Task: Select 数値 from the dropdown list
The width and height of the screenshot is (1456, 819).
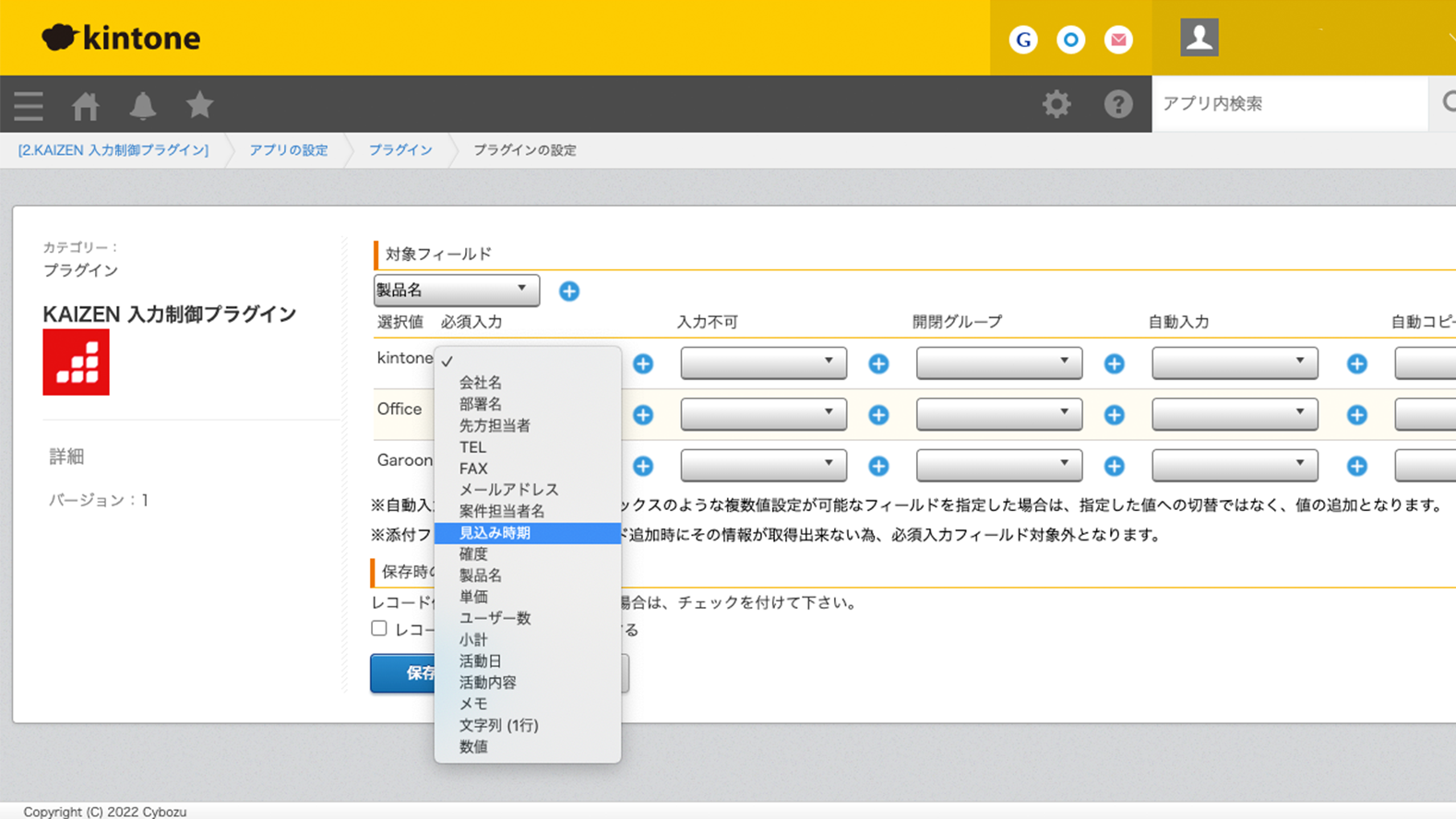Action: (528, 747)
